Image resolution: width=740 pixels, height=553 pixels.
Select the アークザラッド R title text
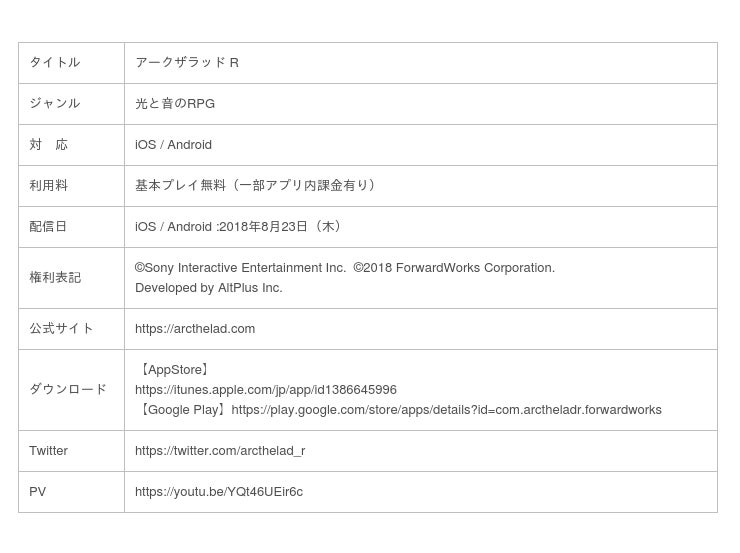click(x=187, y=63)
